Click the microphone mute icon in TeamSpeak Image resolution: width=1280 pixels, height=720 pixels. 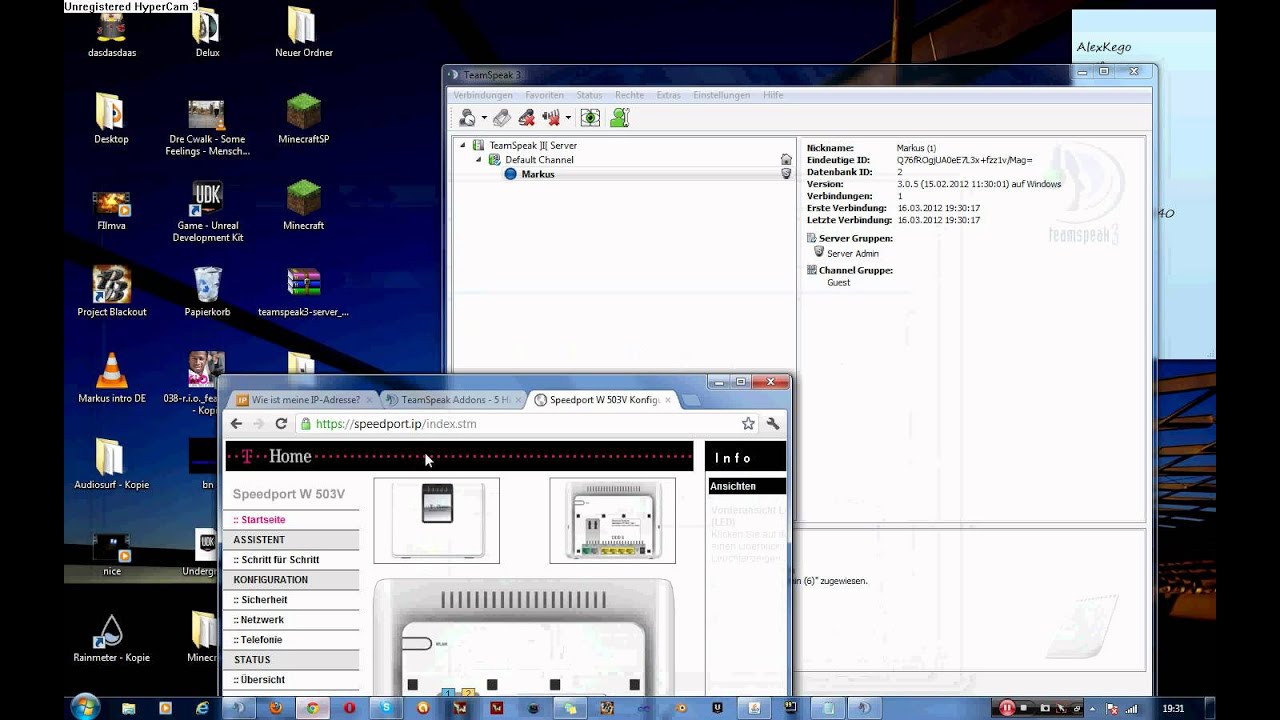[526, 118]
